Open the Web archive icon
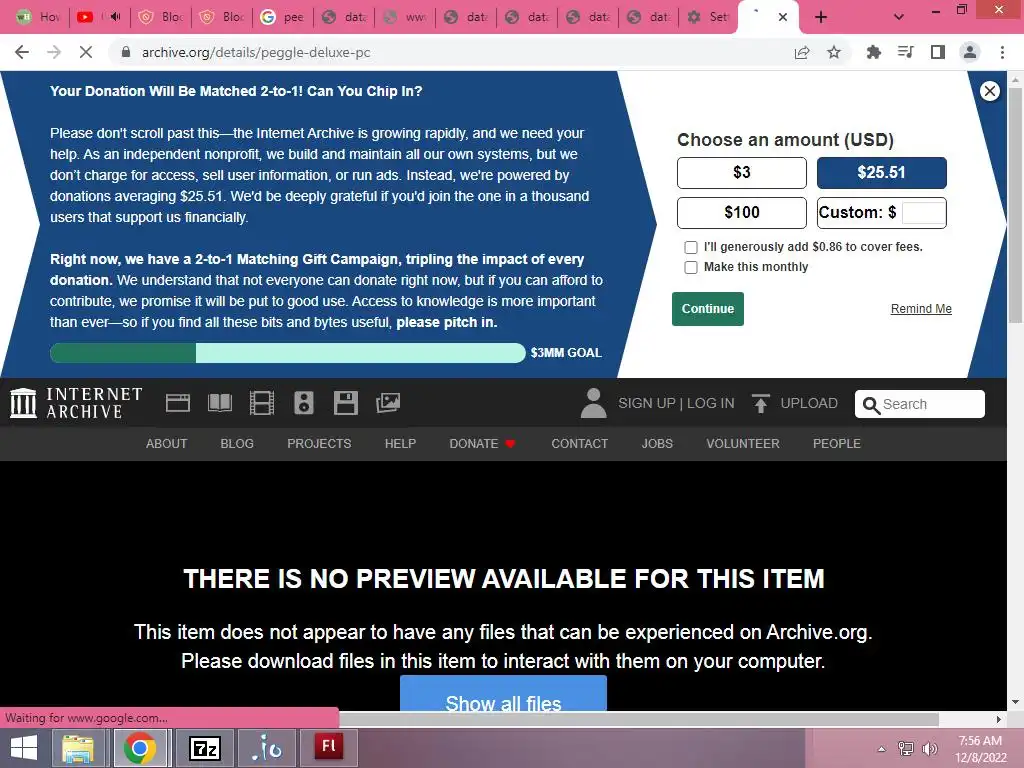 [178, 403]
